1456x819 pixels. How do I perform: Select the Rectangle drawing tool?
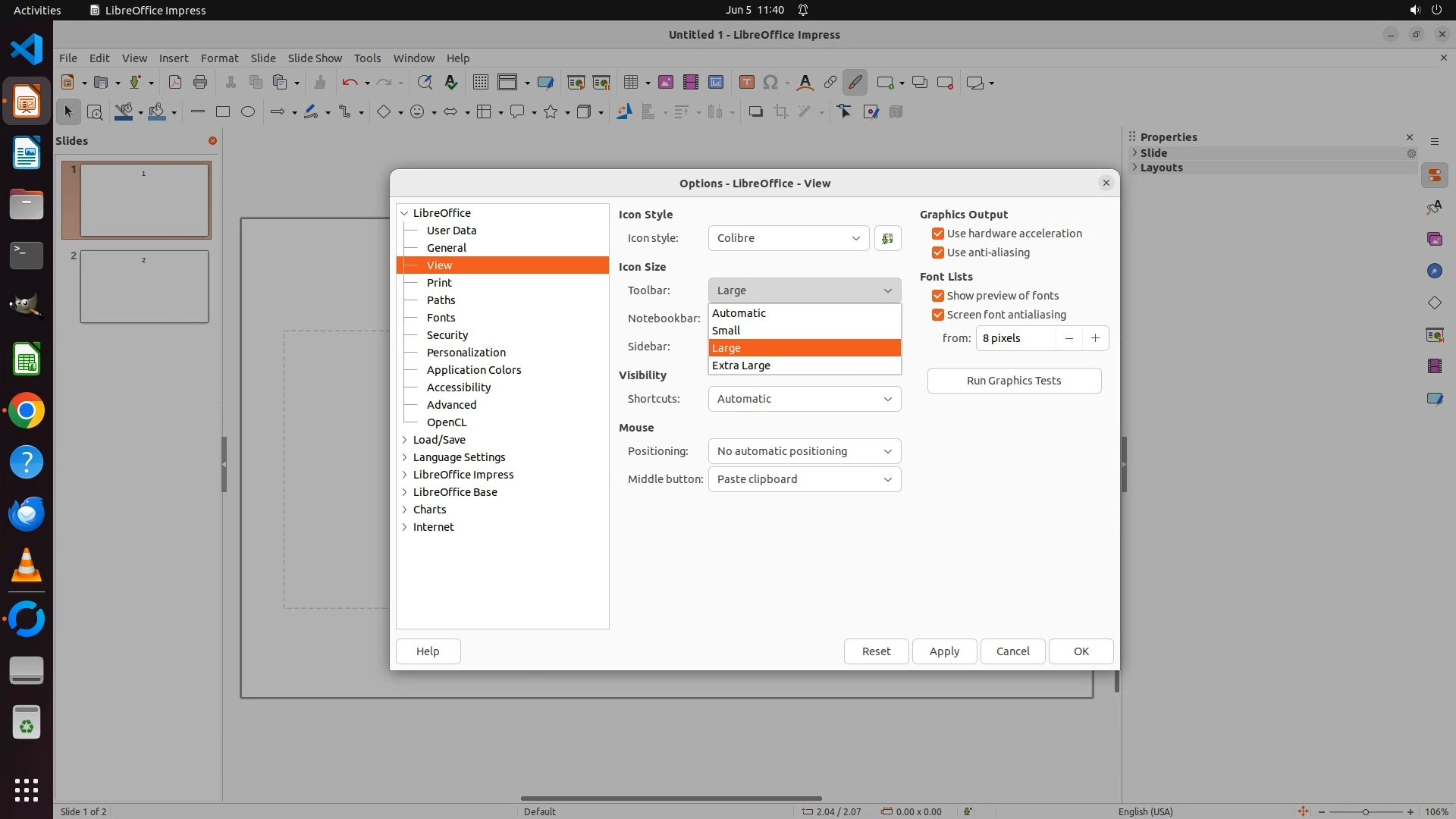(222, 112)
